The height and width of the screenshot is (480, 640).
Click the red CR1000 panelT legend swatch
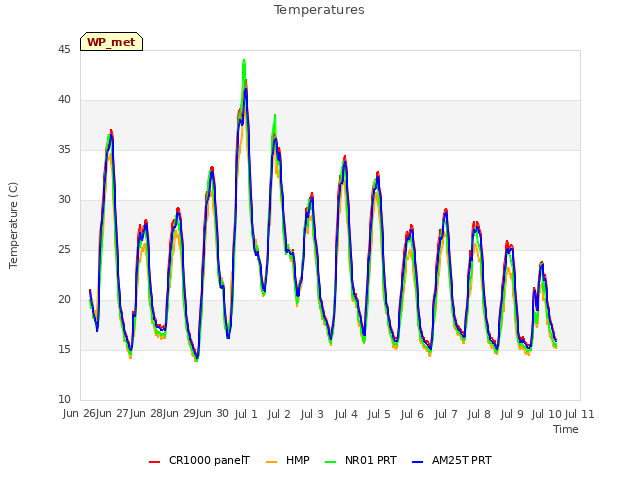tap(154, 462)
